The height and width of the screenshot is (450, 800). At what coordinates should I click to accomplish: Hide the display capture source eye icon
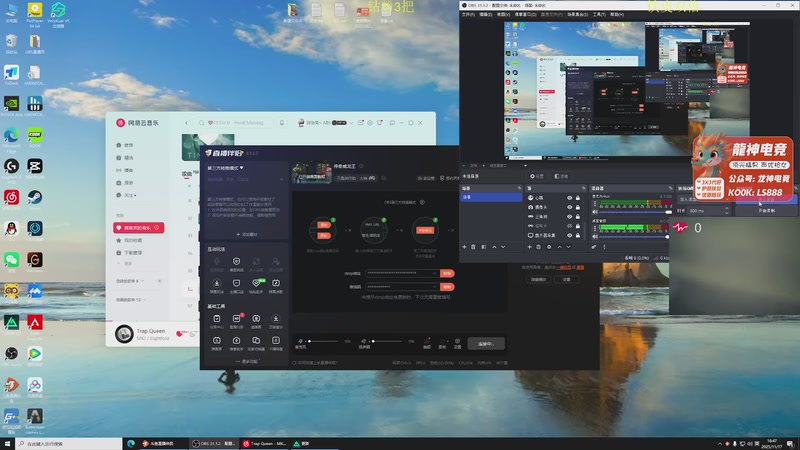(x=569, y=235)
